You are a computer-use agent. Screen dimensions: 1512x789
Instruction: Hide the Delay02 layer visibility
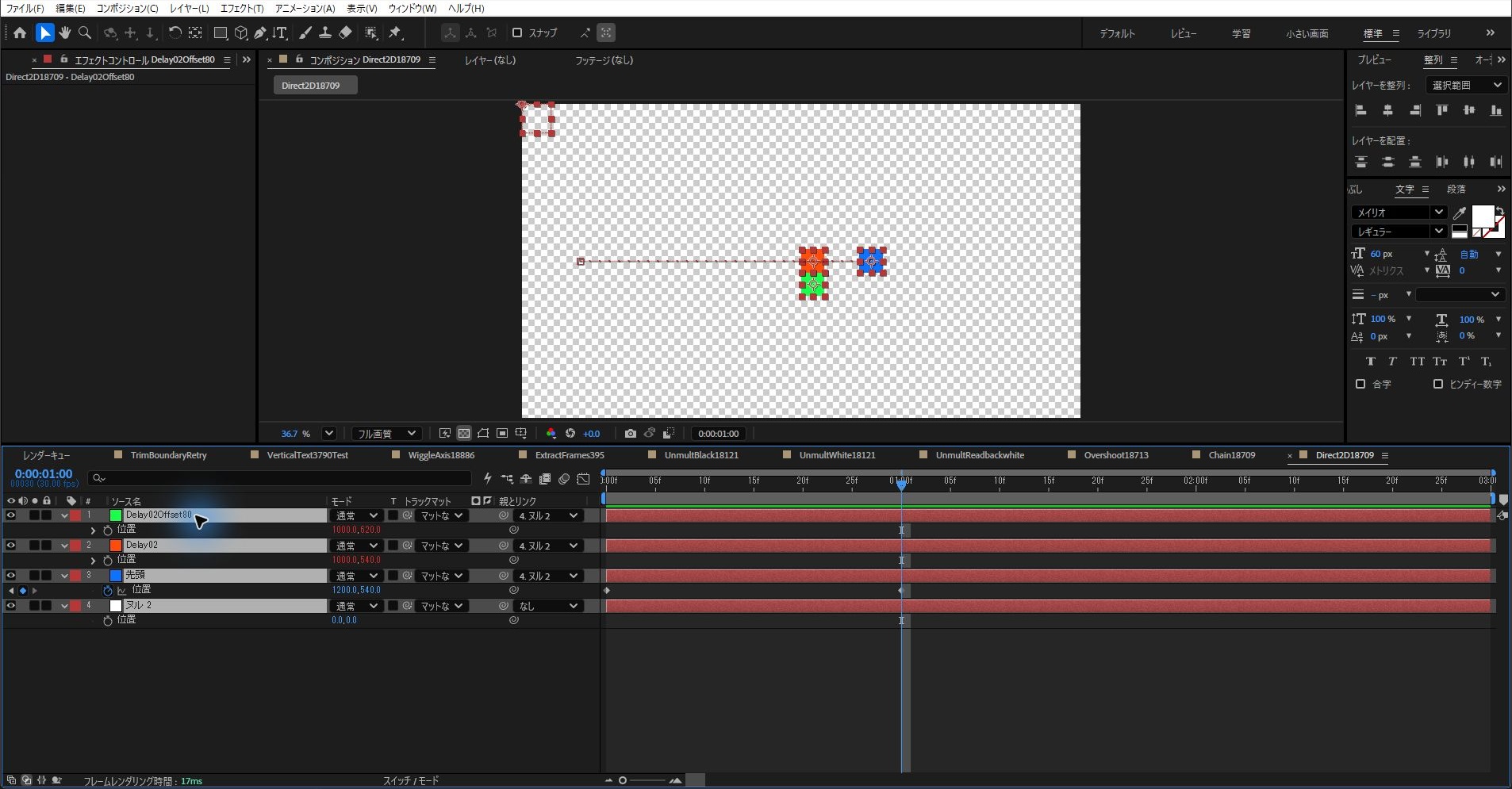pyautogui.click(x=11, y=546)
